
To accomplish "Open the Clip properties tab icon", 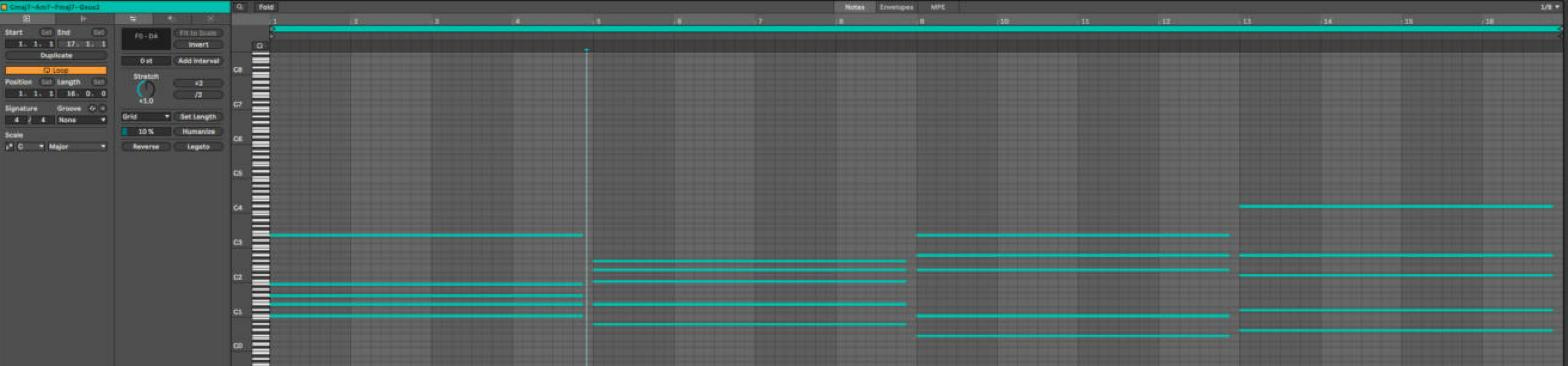I will 26,19.
